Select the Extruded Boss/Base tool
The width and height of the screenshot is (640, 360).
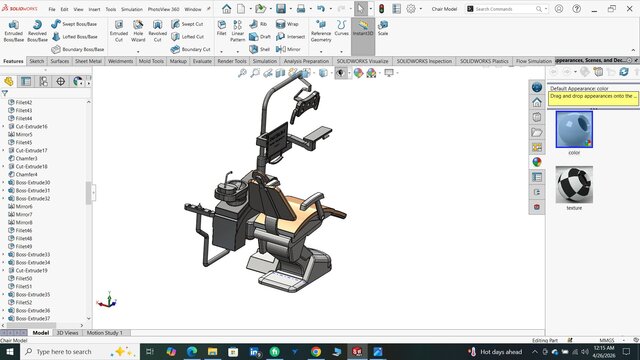point(13,31)
